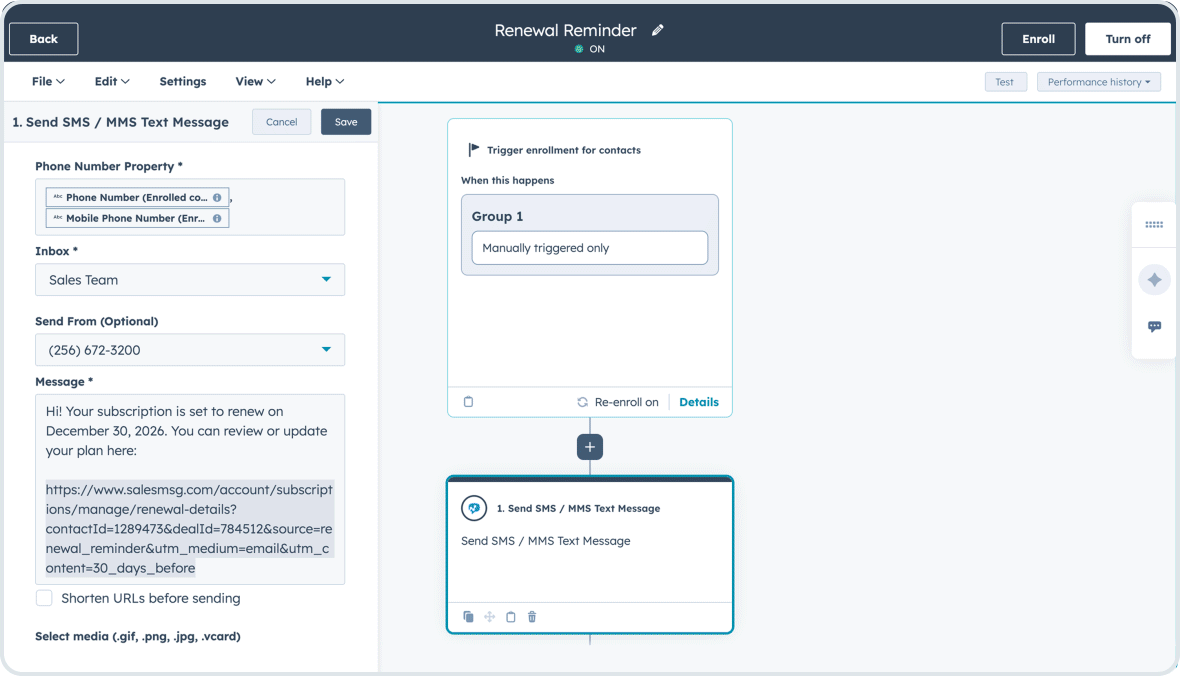Click the Turn off button
The width and height of the screenshot is (1180, 676).
1128,38
